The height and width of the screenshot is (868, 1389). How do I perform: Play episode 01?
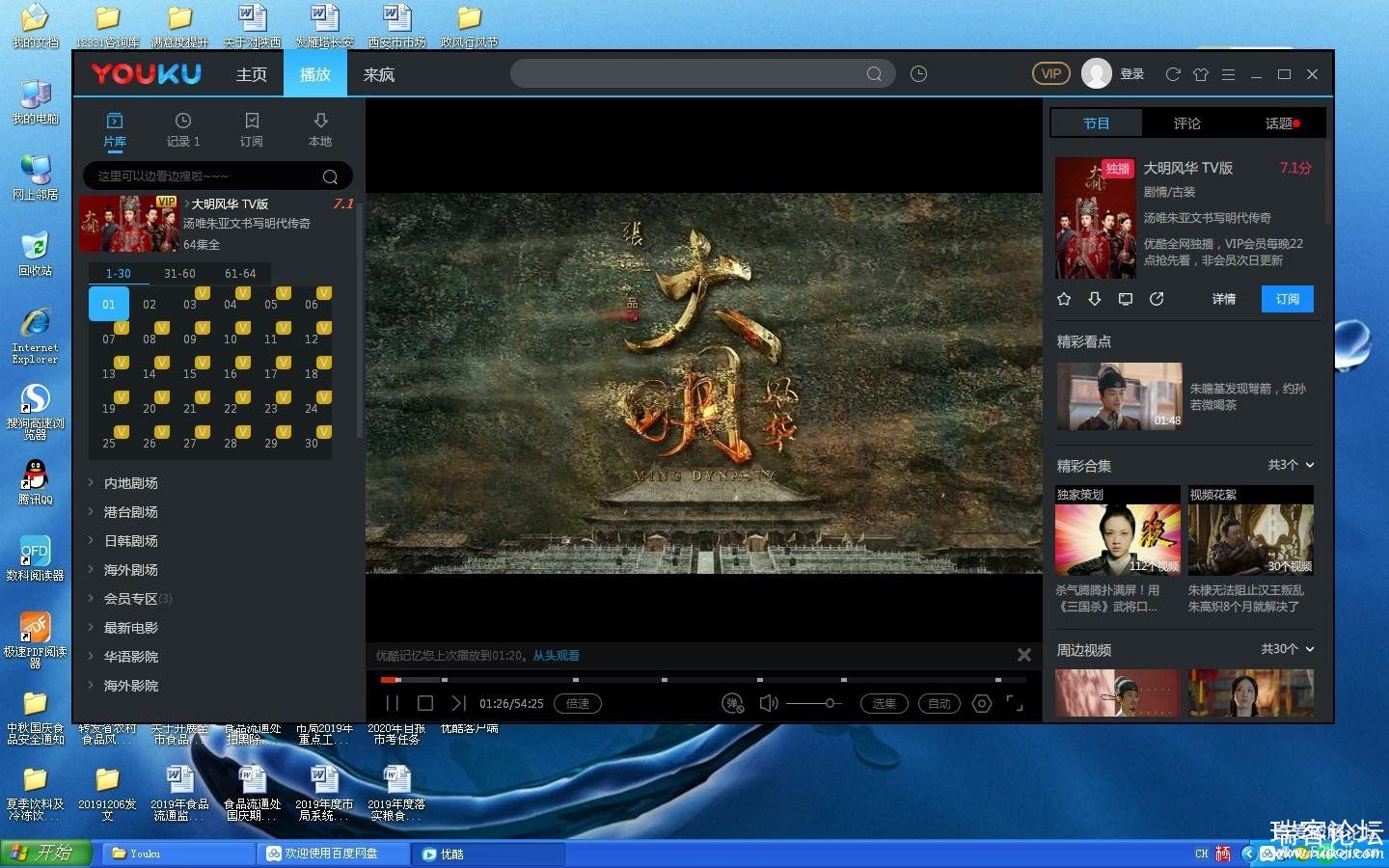coord(109,304)
